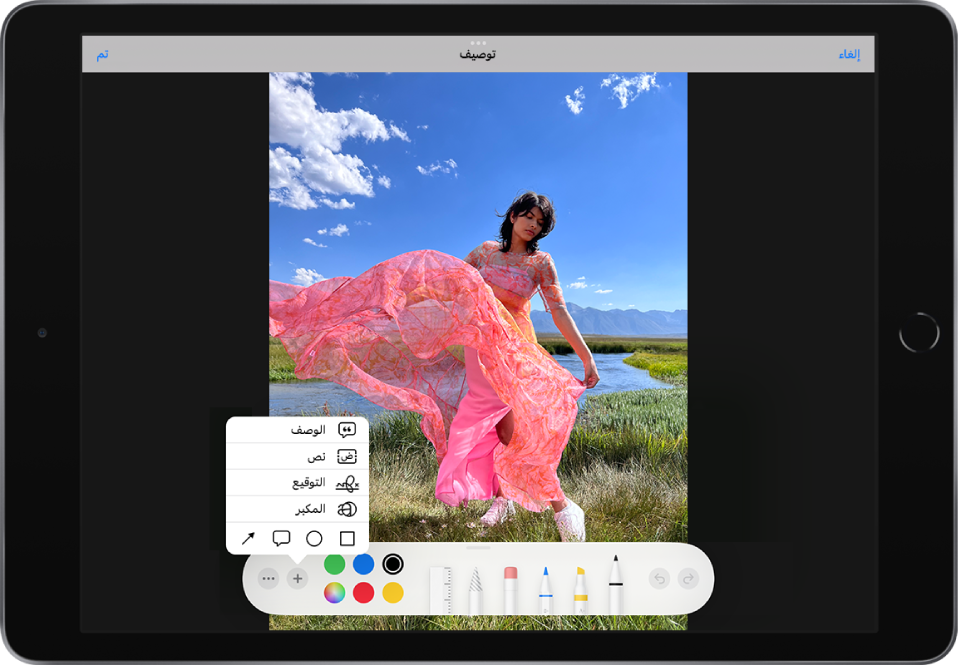Select the yellow highlighter tool
The height and width of the screenshot is (665, 963).
tap(580, 589)
